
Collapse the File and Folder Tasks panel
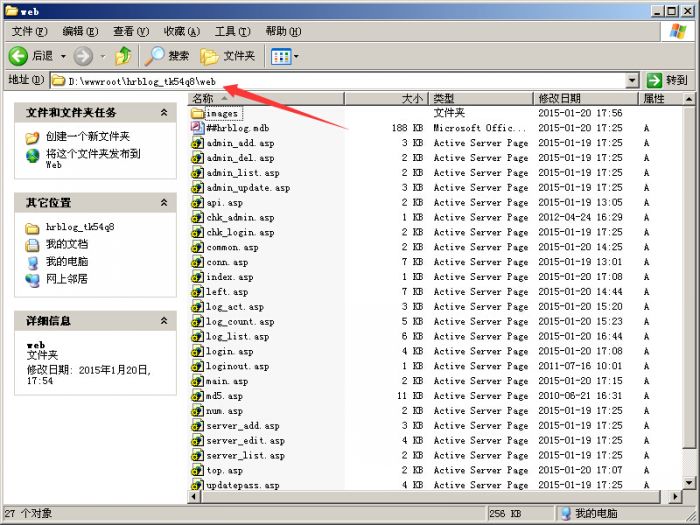coord(164,113)
